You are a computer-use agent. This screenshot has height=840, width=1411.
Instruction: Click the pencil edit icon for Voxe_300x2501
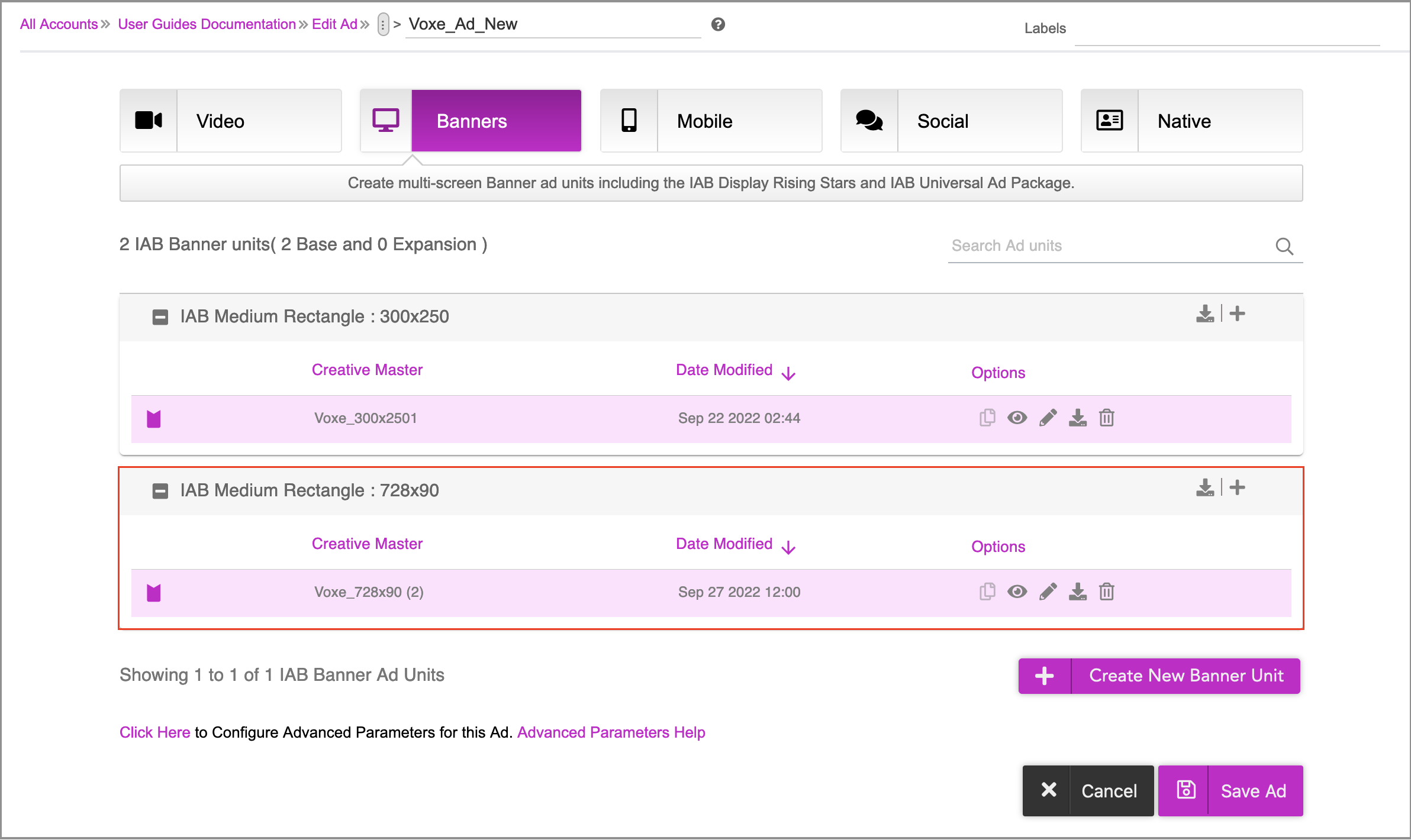pos(1048,418)
